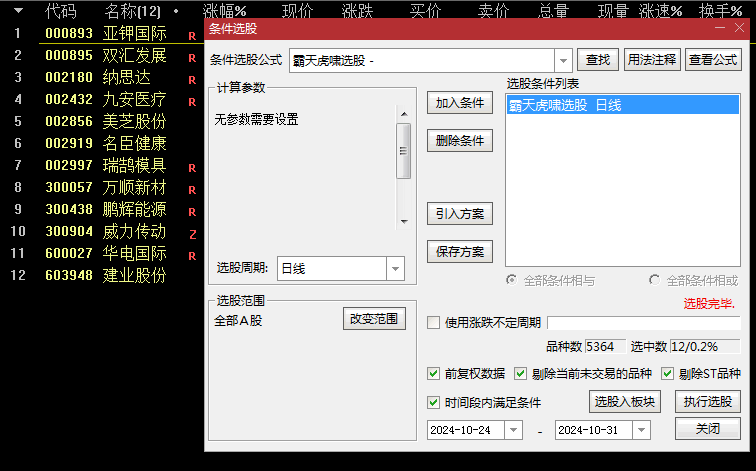
Task: Toggle 使用涨跌不定周期 checkbox
Action: coord(433,323)
